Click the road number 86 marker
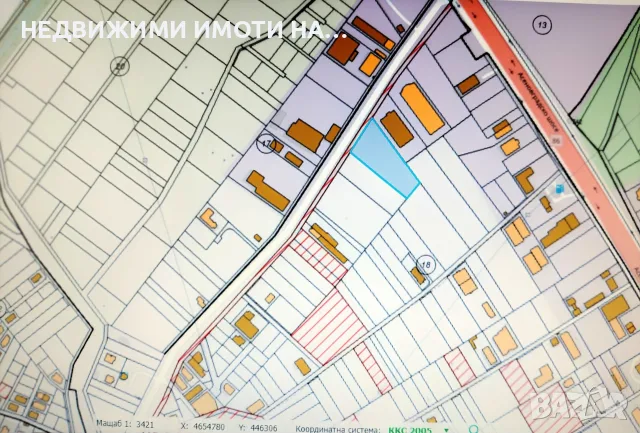The image size is (640, 433). pos(555,141)
